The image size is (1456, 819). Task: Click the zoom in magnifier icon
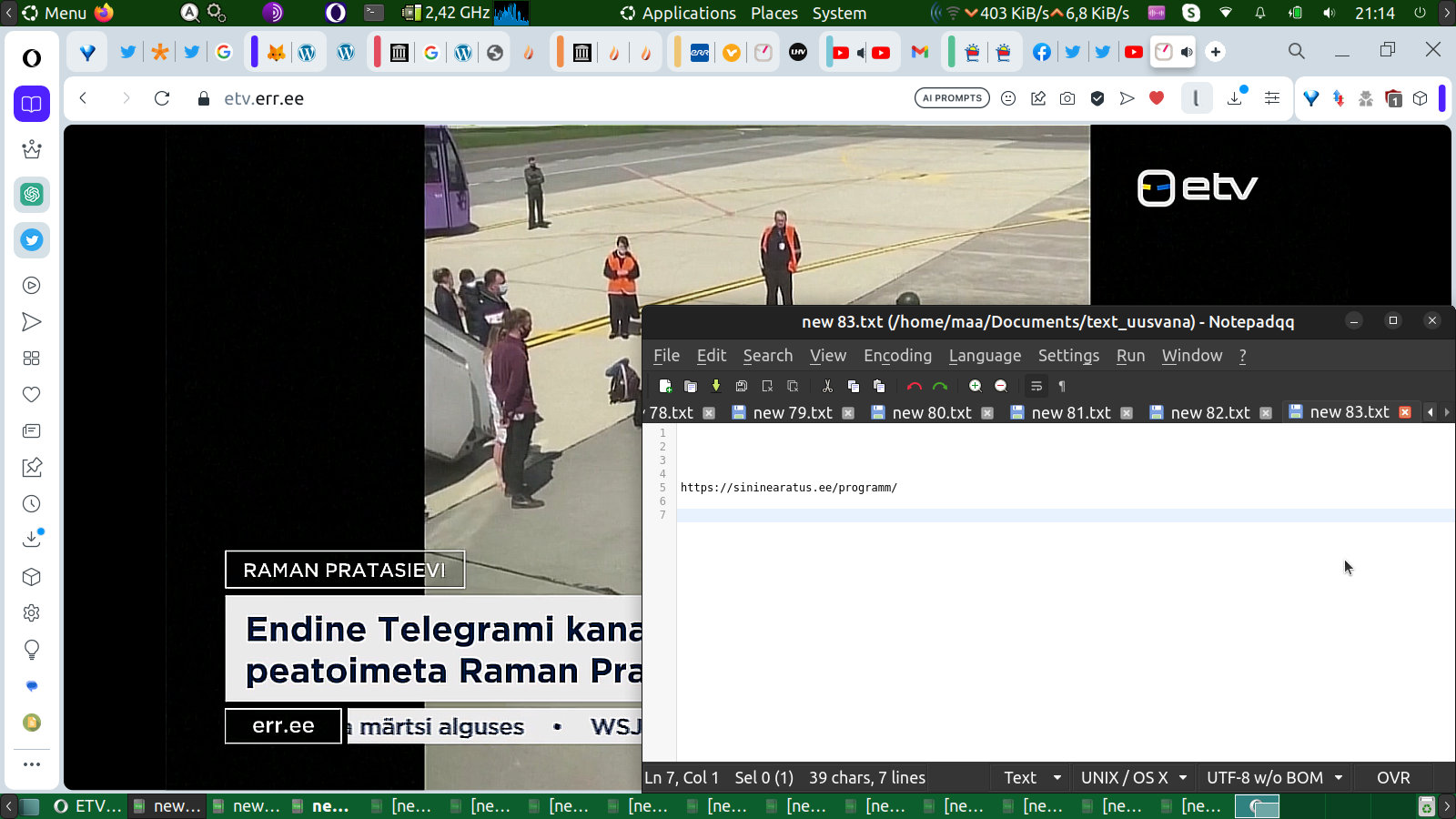point(975,386)
